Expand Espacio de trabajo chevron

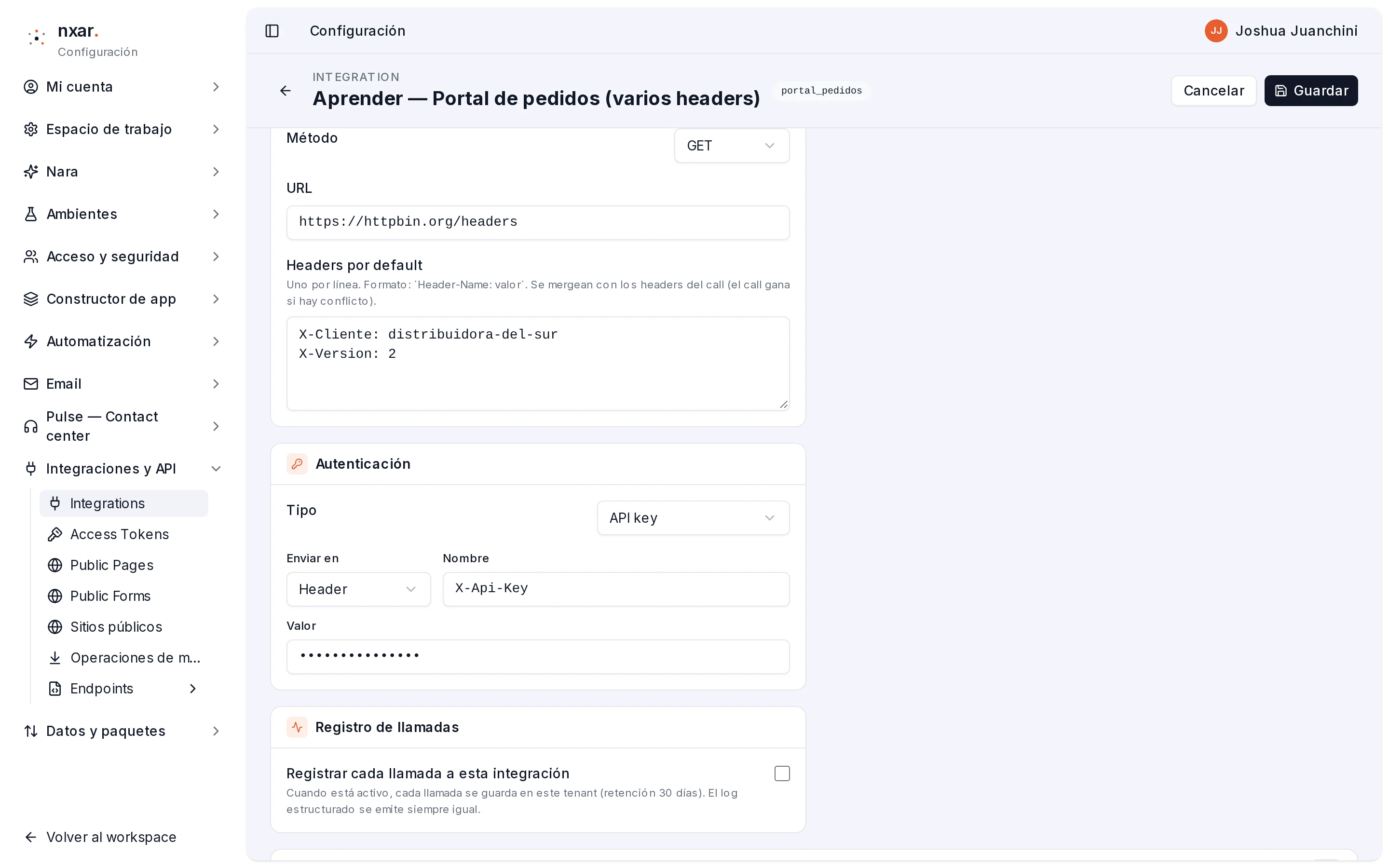216,129
